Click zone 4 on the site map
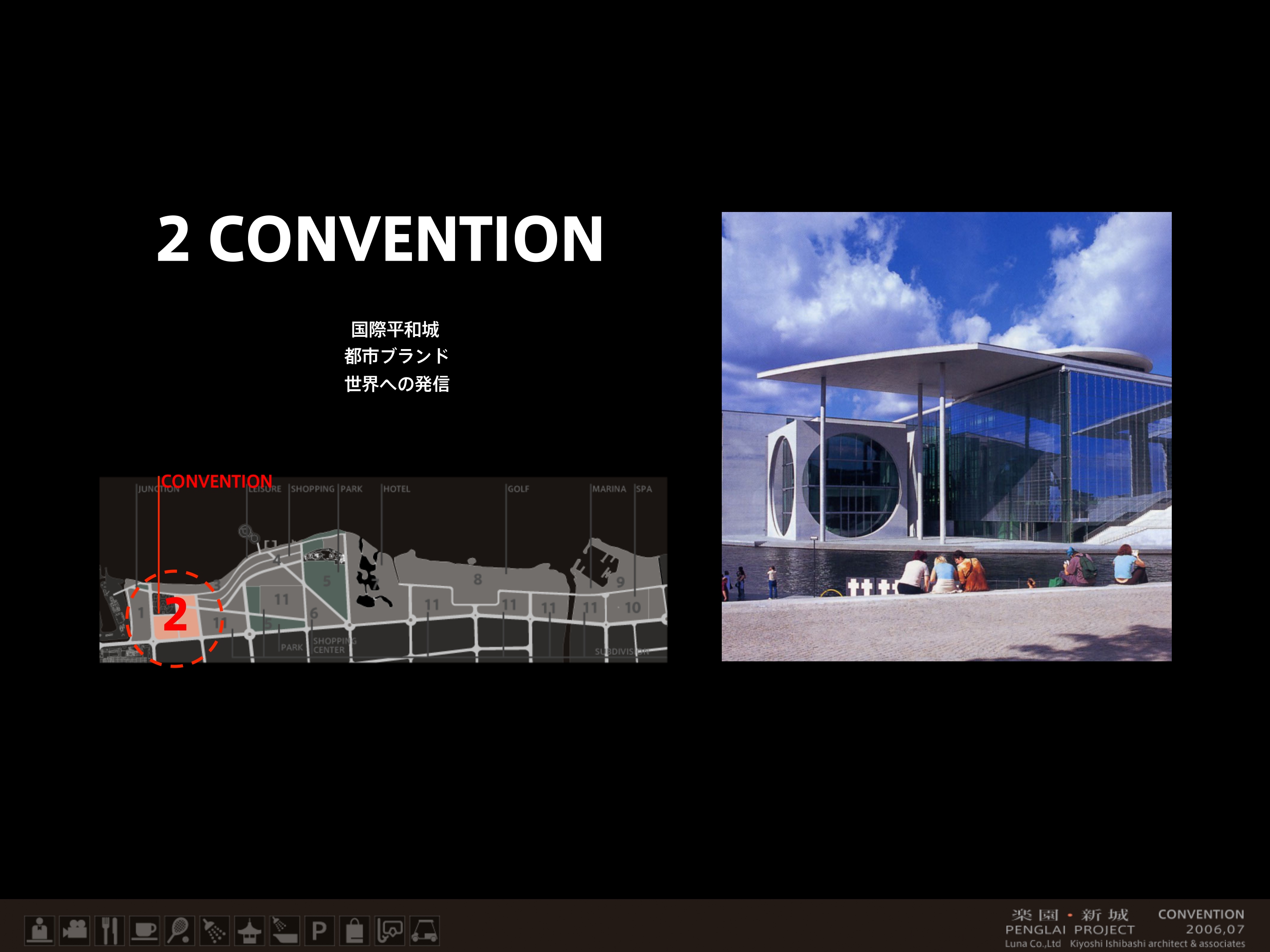Screen dimensions: 1270x952 277,560
